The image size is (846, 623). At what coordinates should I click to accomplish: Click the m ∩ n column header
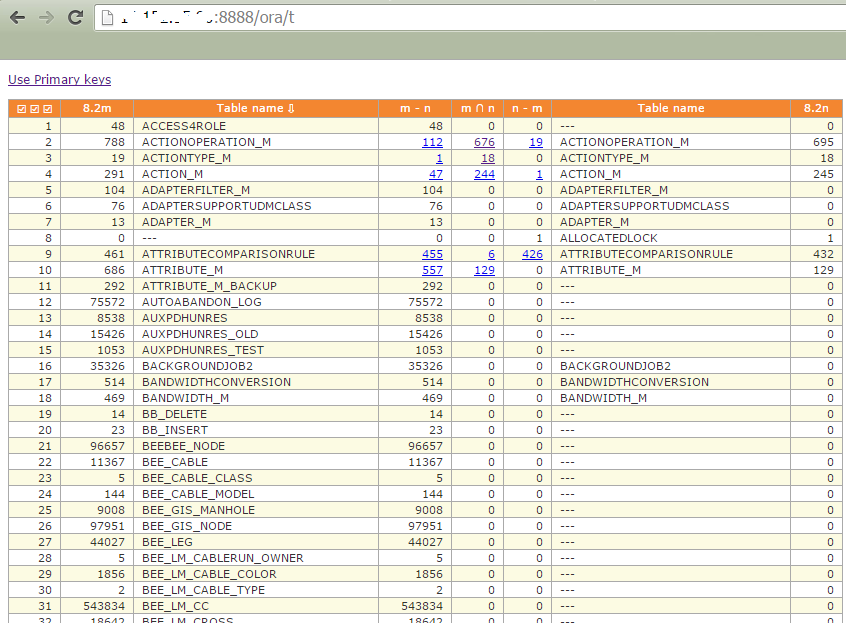(x=476, y=108)
